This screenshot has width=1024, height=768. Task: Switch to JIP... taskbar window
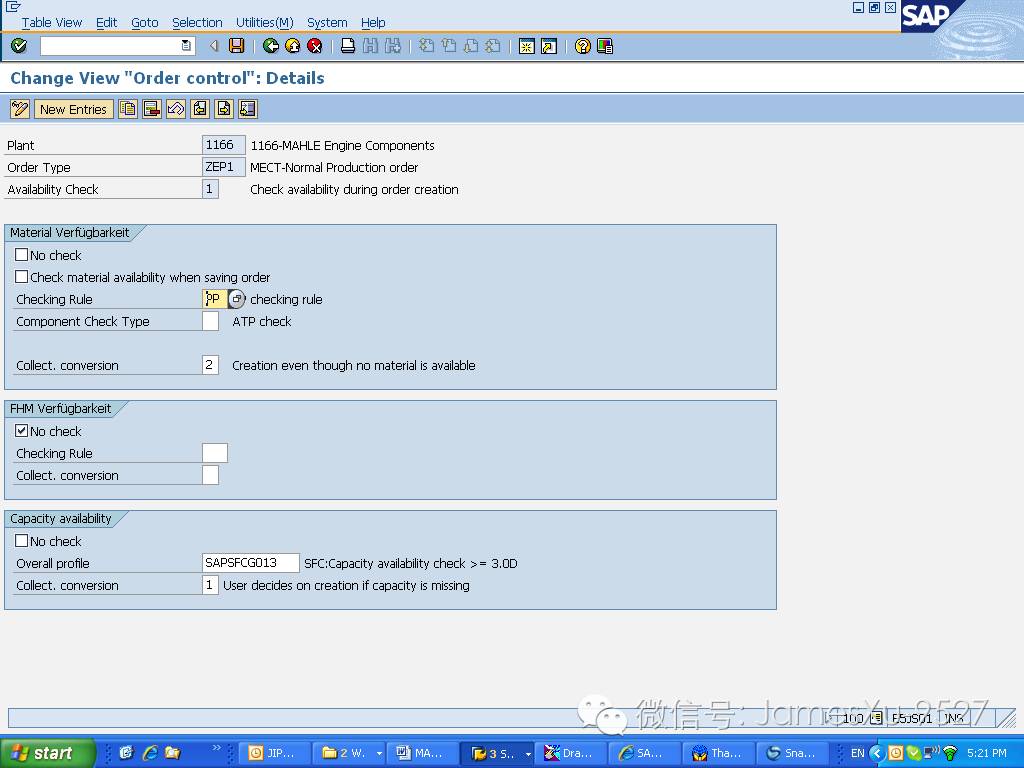coord(275,753)
